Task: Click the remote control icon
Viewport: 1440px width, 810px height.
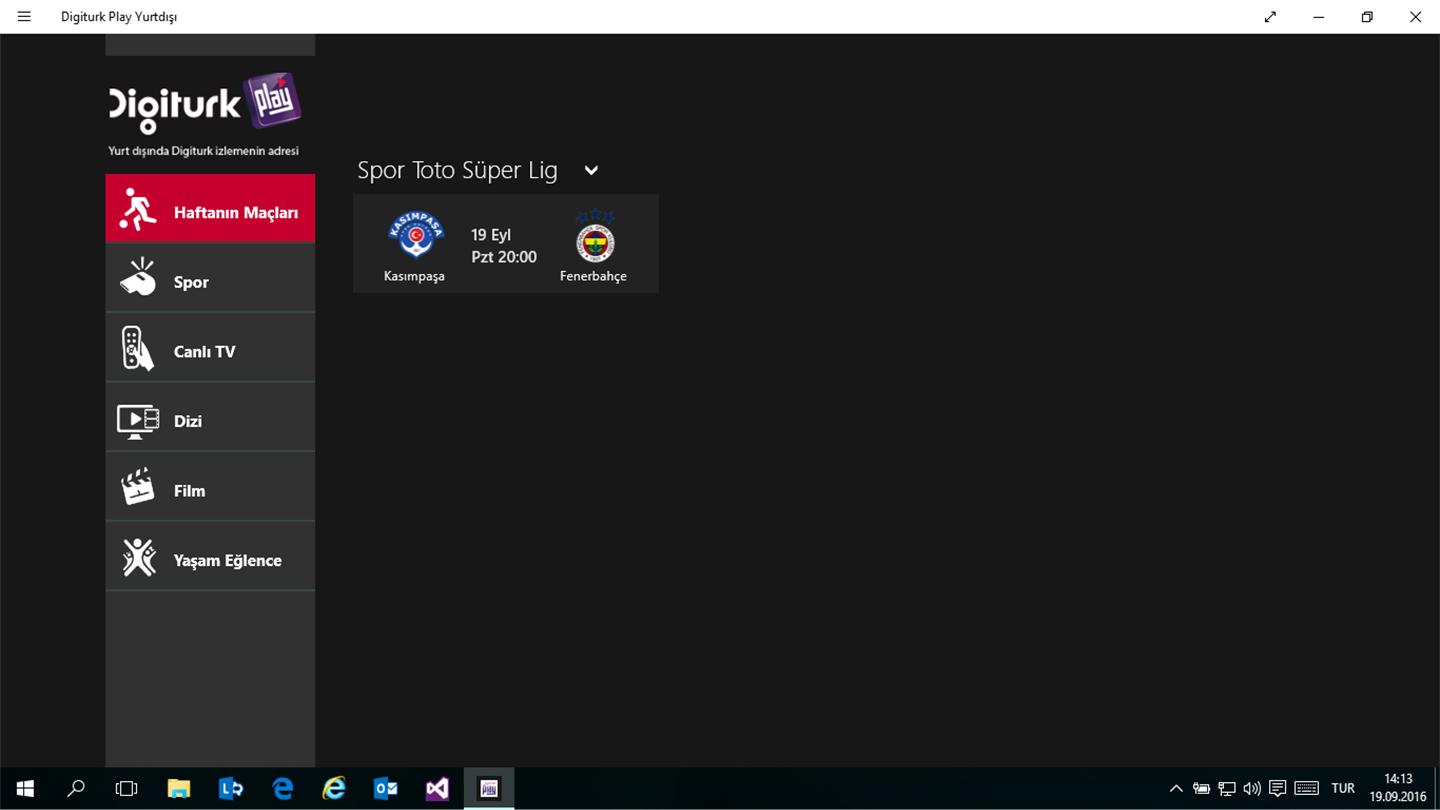Action: (138, 349)
